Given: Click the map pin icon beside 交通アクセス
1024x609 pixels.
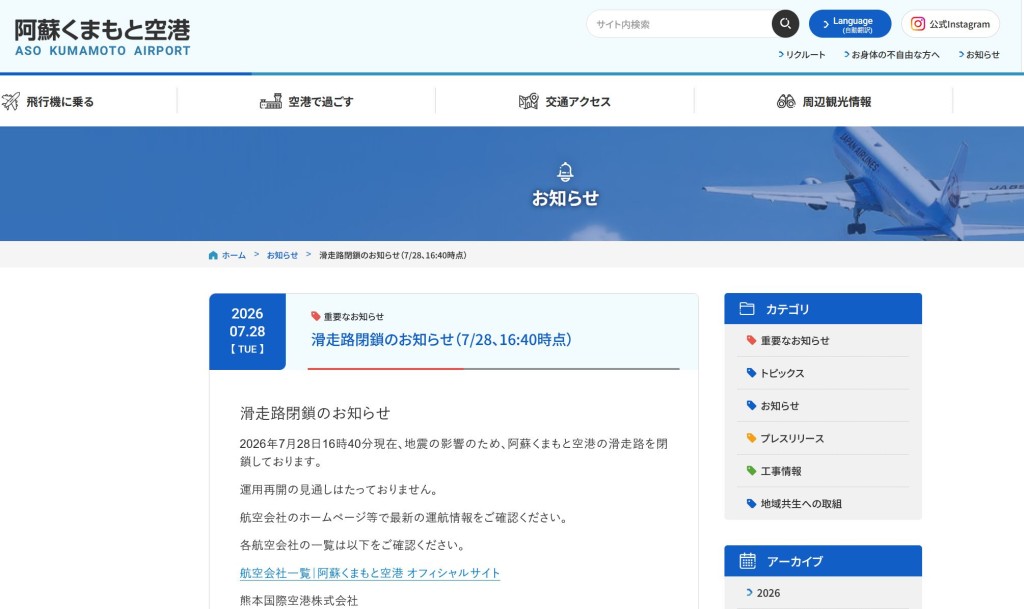Looking at the screenshot, I should (x=528, y=101).
